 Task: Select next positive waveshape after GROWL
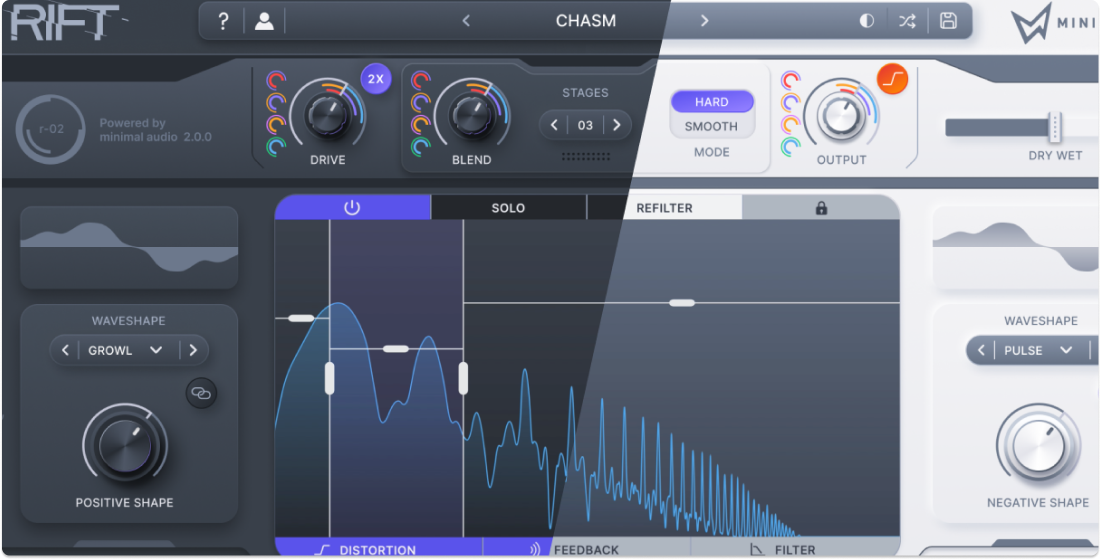193,350
